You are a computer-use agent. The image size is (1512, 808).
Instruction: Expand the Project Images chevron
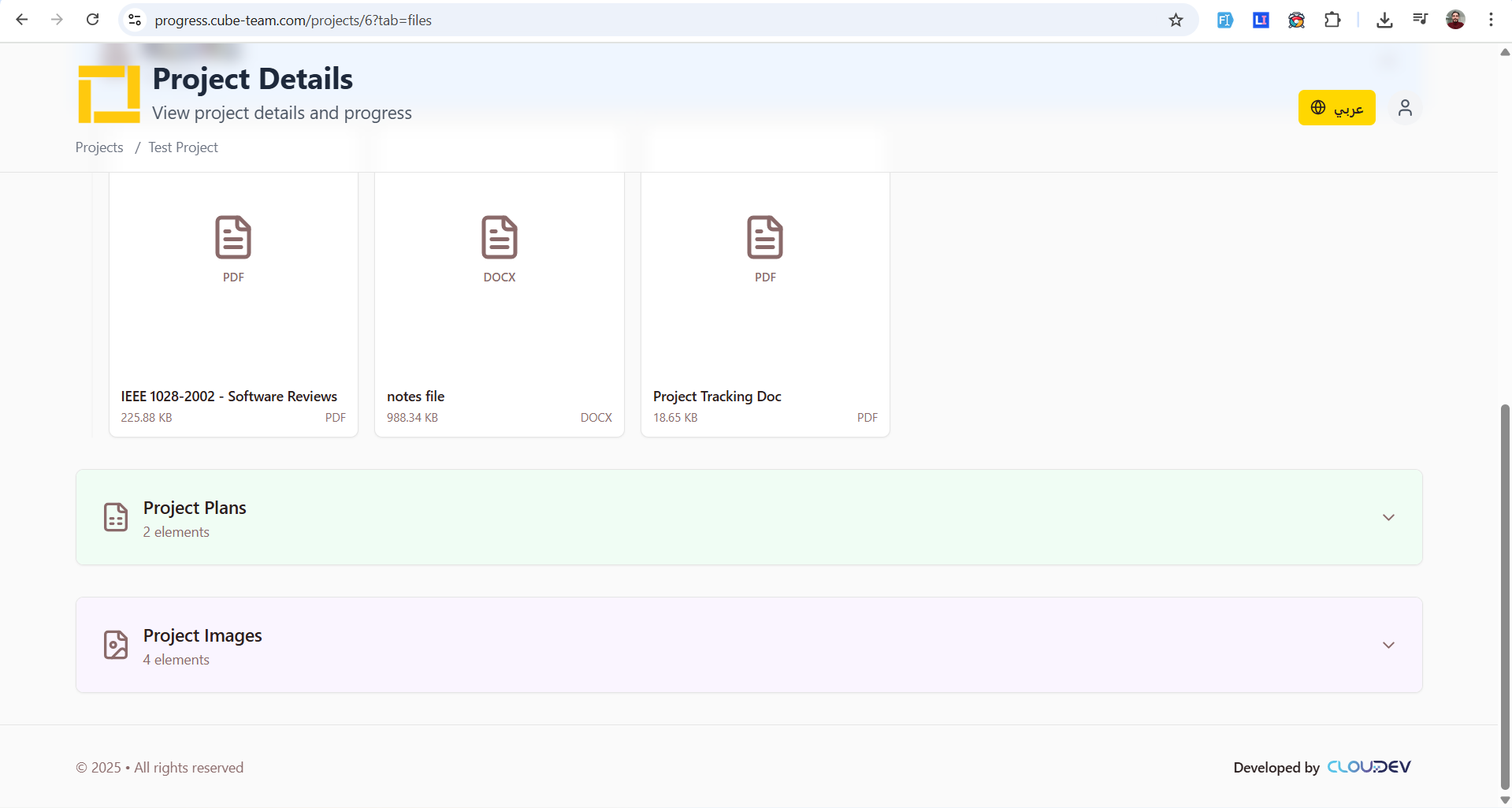coord(1388,645)
